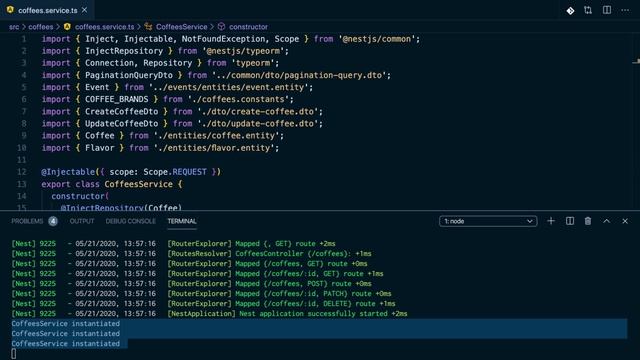Image resolution: width=640 pixels, height=360 pixels.
Task: Click '[RoutesResolver]' terminal log entry
Action: point(199,253)
